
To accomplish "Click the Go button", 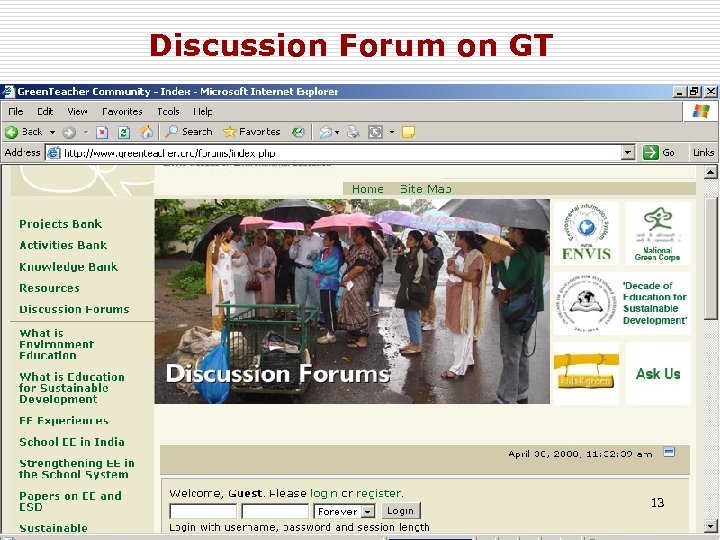I will [x=658, y=152].
